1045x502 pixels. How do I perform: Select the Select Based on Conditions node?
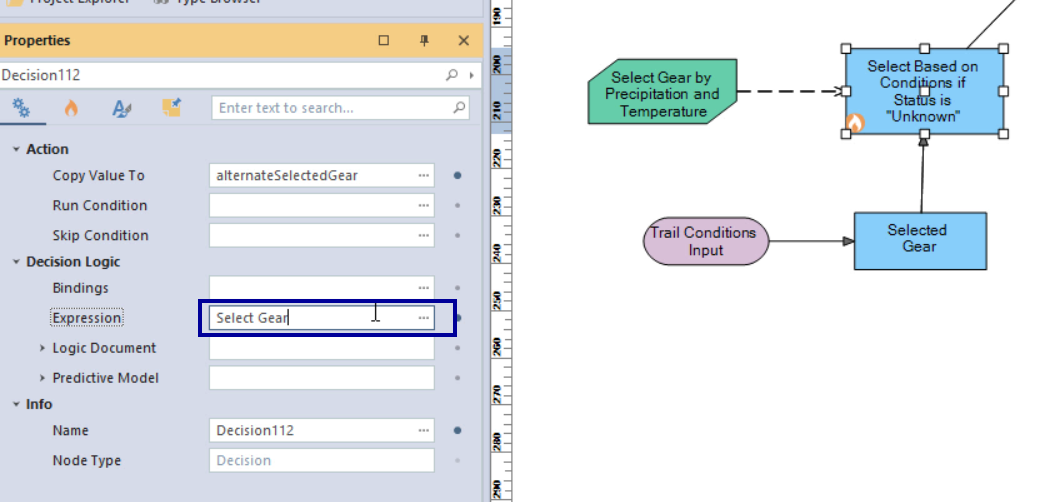pyautogui.click(x=924, y=91)
